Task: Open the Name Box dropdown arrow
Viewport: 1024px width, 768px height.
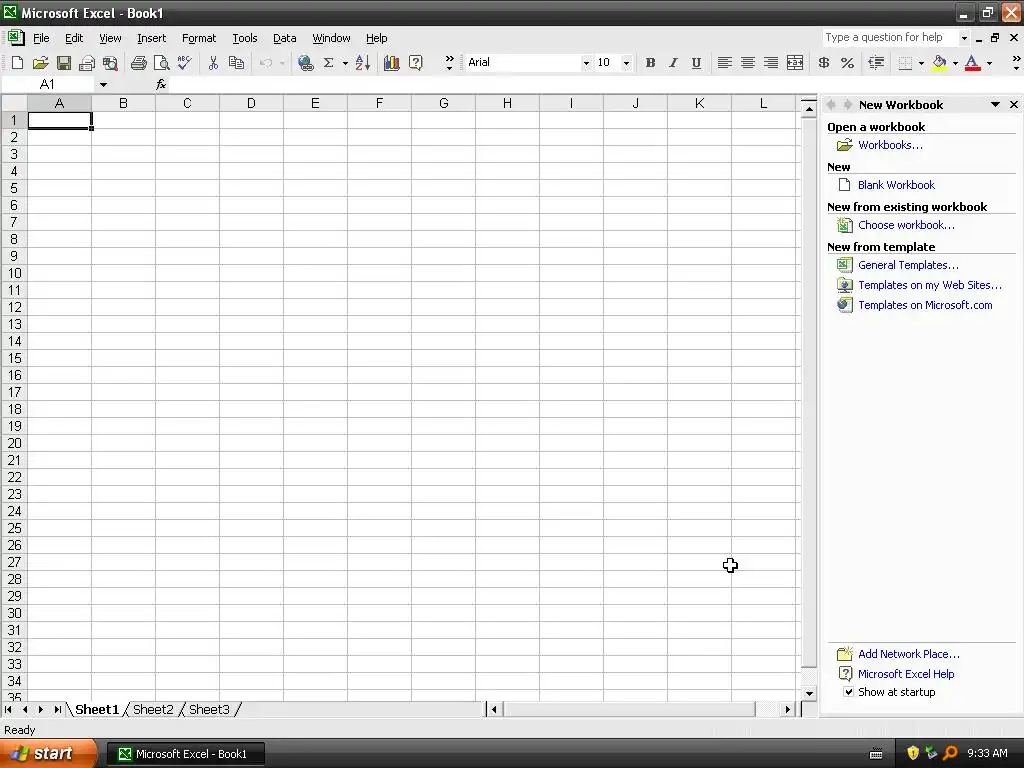Action: [x=103, y=84]
